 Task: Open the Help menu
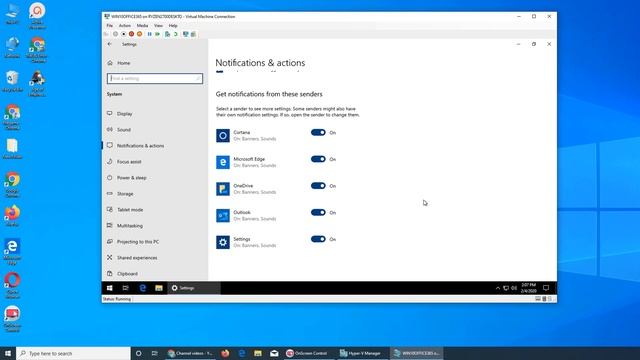[173, 25]
